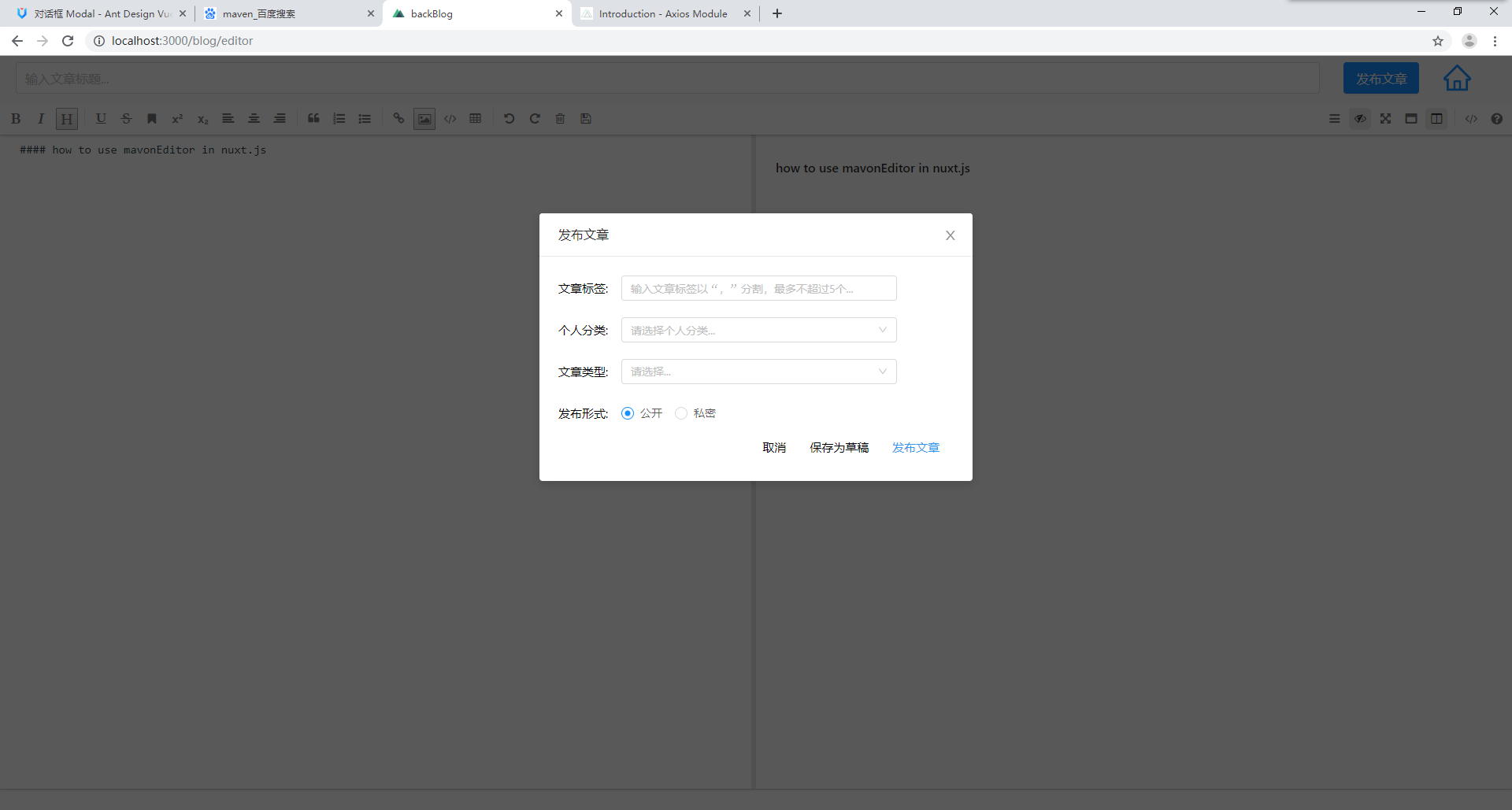Toggle preview visibility eye icon
Screen dimensions: 1512x810
1360,119
